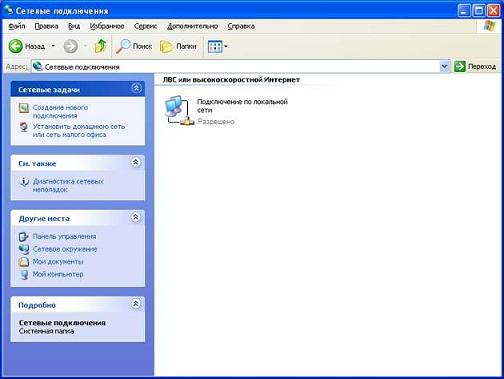This screenshot has width=504, height=379.
Task: Close the Сетевые подключения window
Action: [494, 11]
